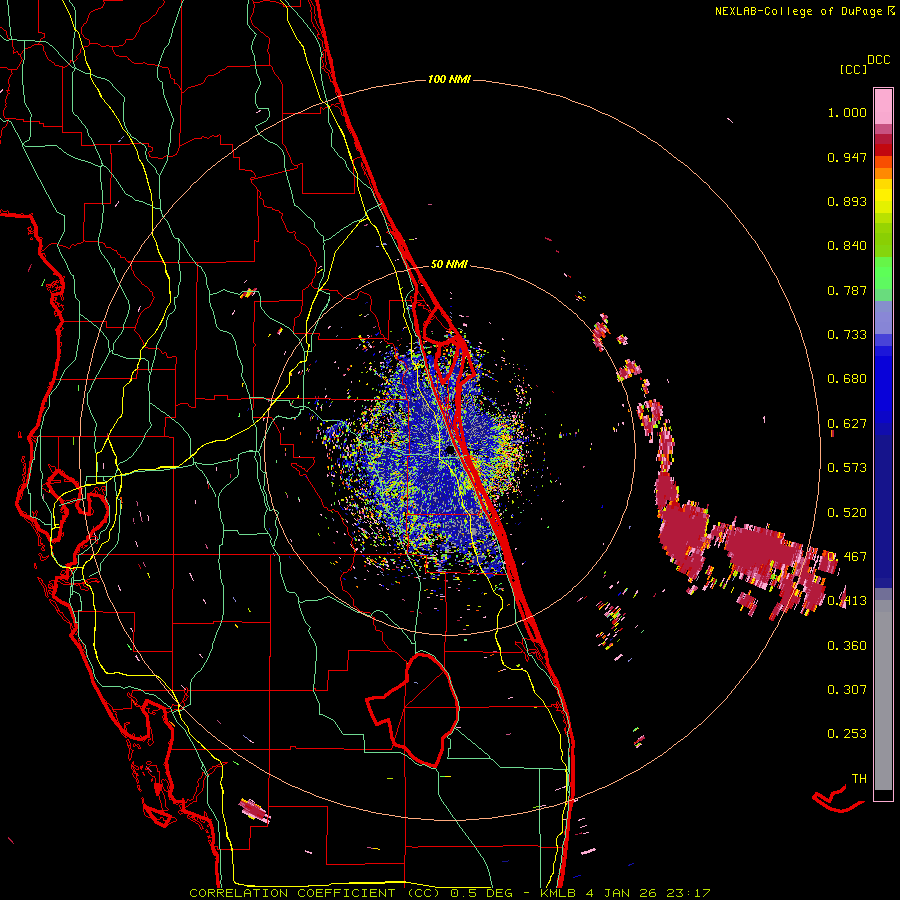Pick the lavender swatch beside 0.733
The height and width of the screenshot is (900, 900).
tap(883, 318)
